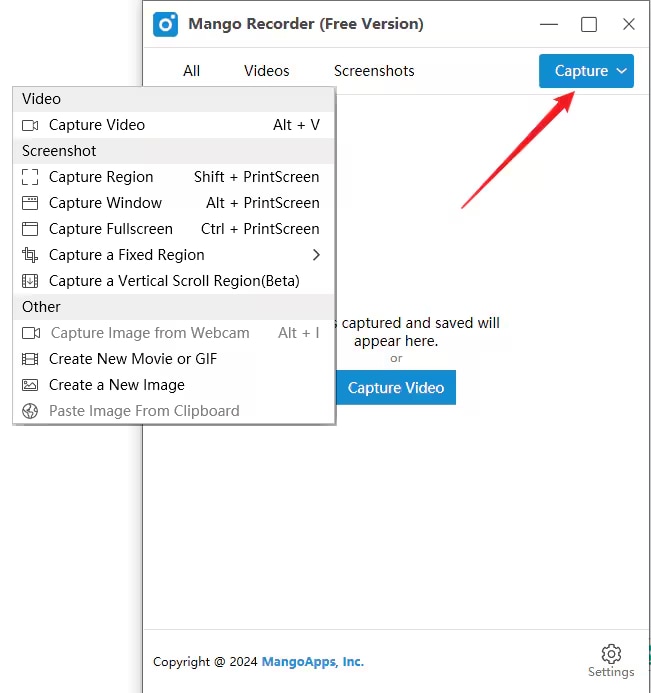Click the Capture Fullscreen menu icon
The image size is (651, 693).
[x=30, y=229]
